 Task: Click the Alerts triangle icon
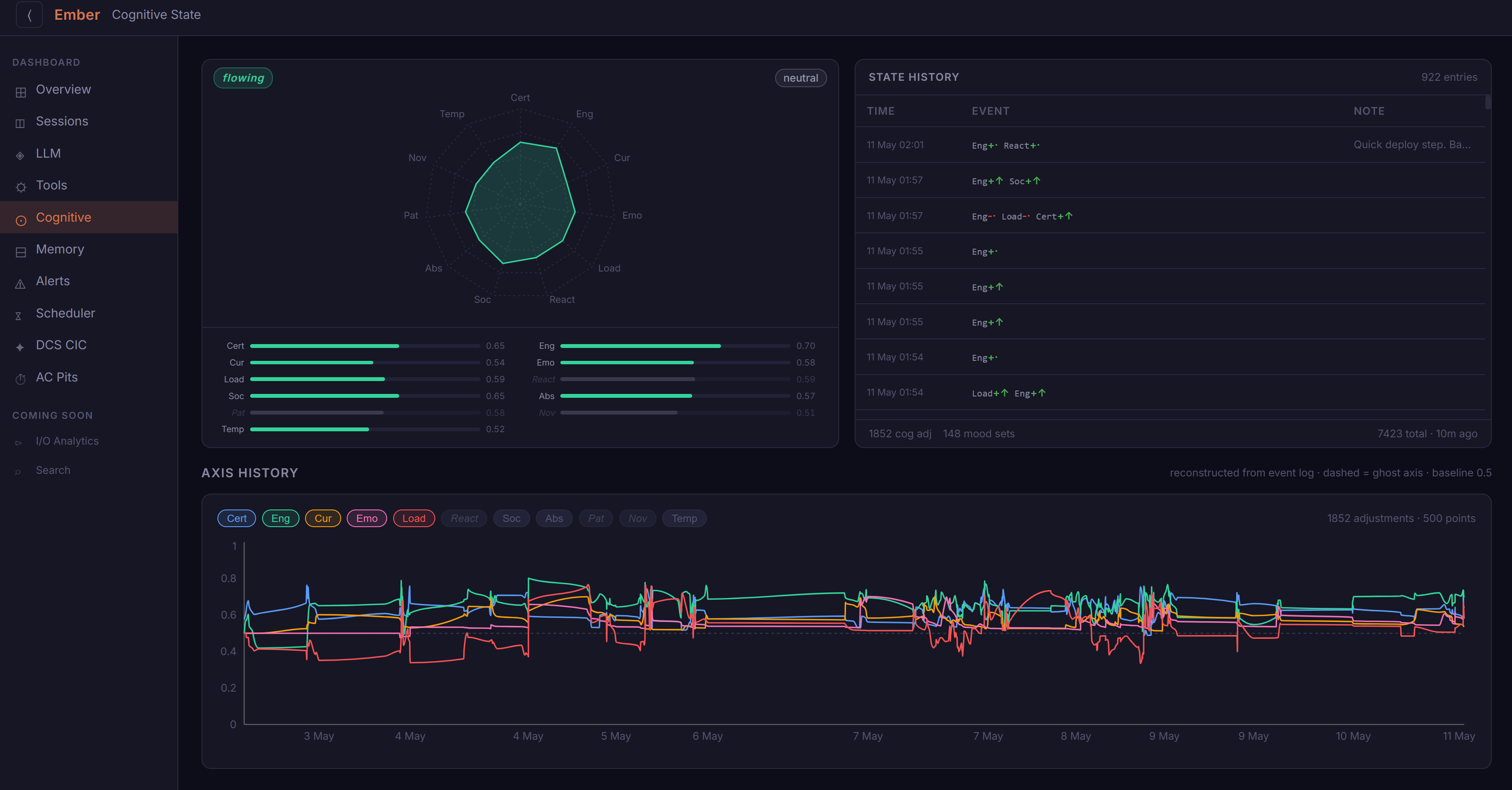point(21,284)
